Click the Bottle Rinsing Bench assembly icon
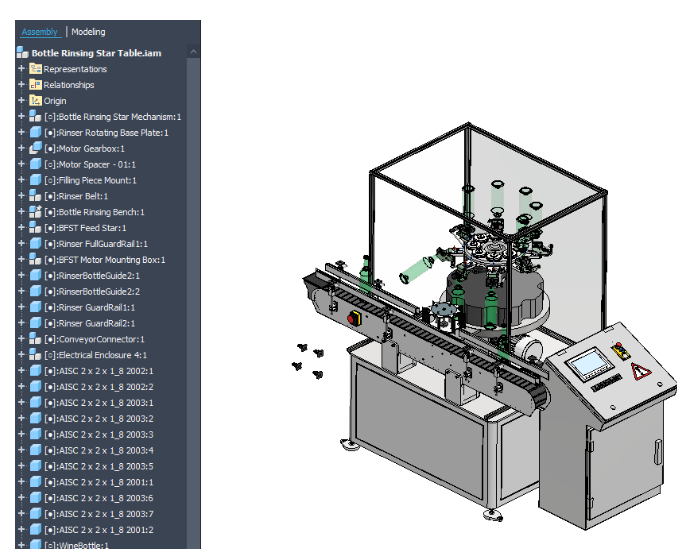The height and width of the screenshot is (555, 682). [x=35, y=212]
